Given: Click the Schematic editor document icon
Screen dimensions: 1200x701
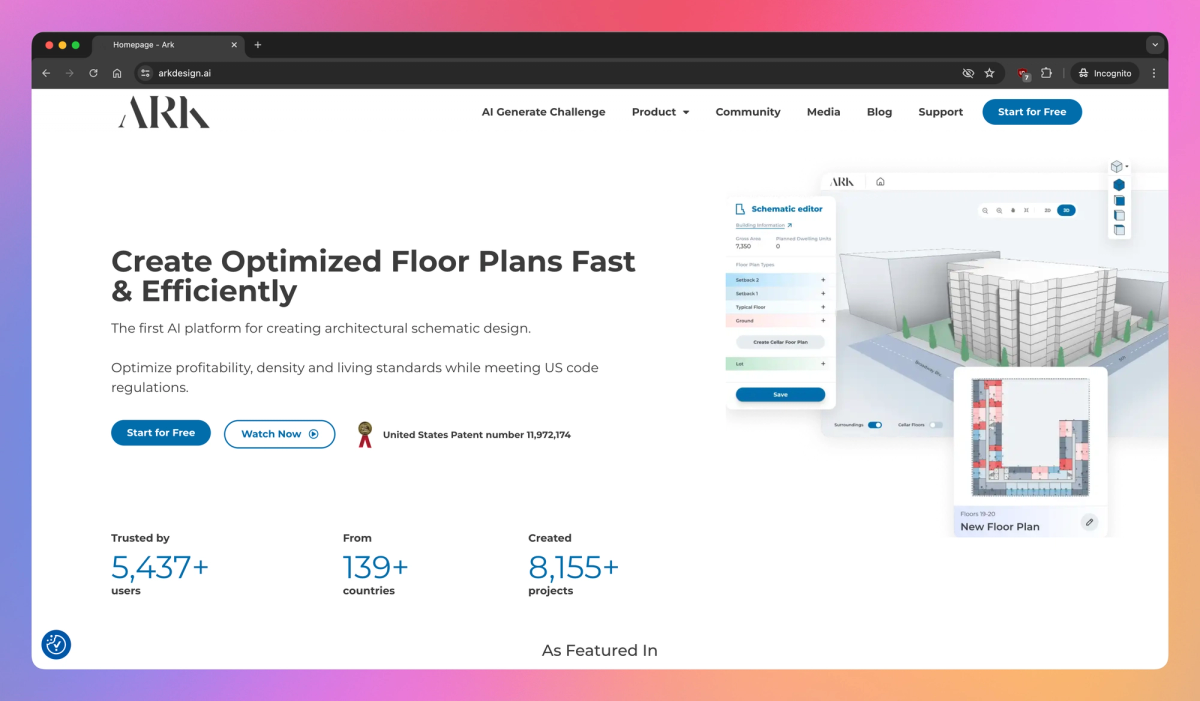Looking at the screenshot, I should [x=740, y=209].
